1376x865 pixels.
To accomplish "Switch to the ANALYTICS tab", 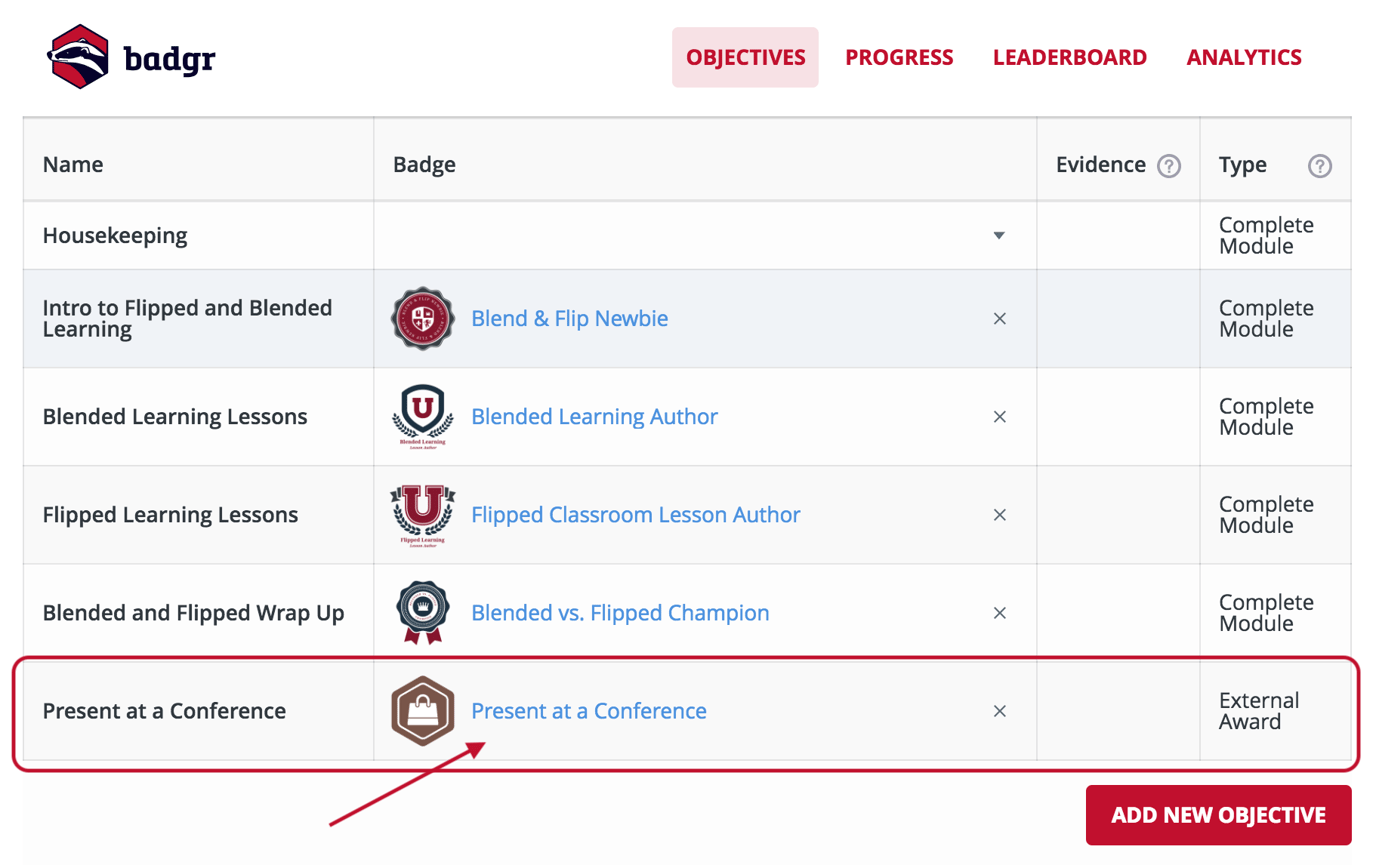I will pos(1243,57).
